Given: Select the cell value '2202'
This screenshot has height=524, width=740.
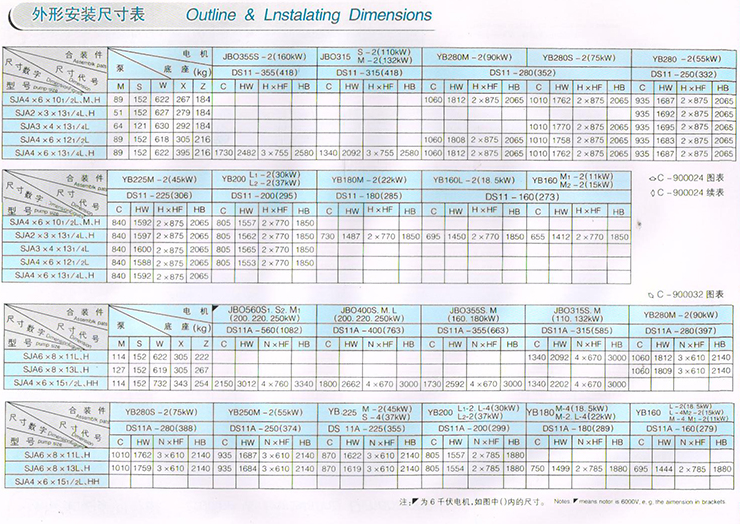Looking at the screenshot, I should 559,384.
